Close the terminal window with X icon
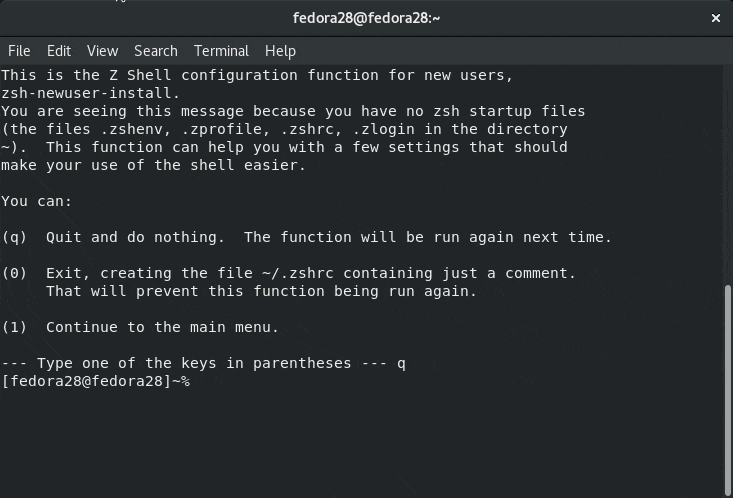The image size is (733, 498). 715,18
